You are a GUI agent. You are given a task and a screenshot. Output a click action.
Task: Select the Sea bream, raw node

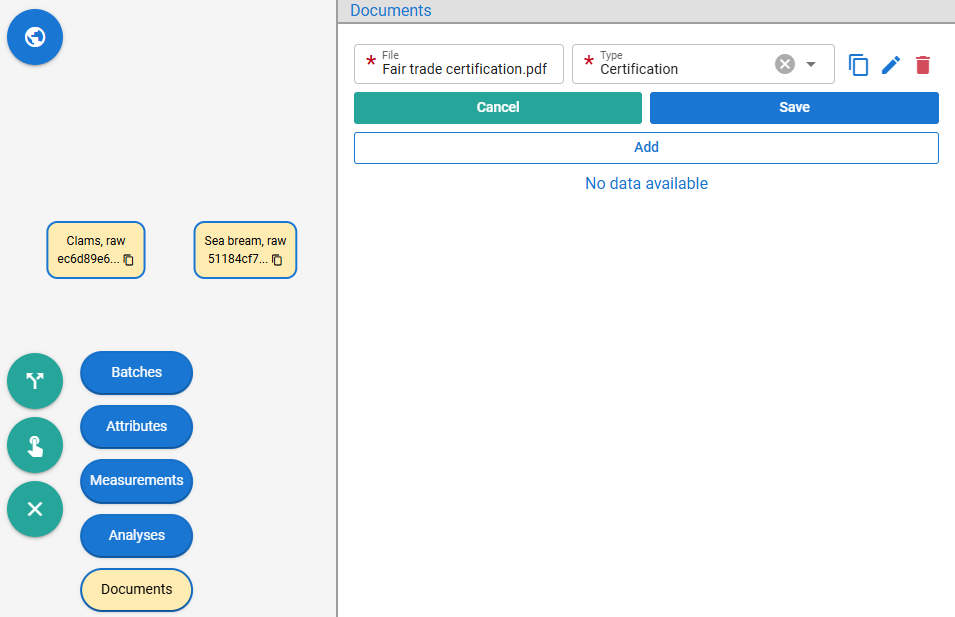coord(245,250)
